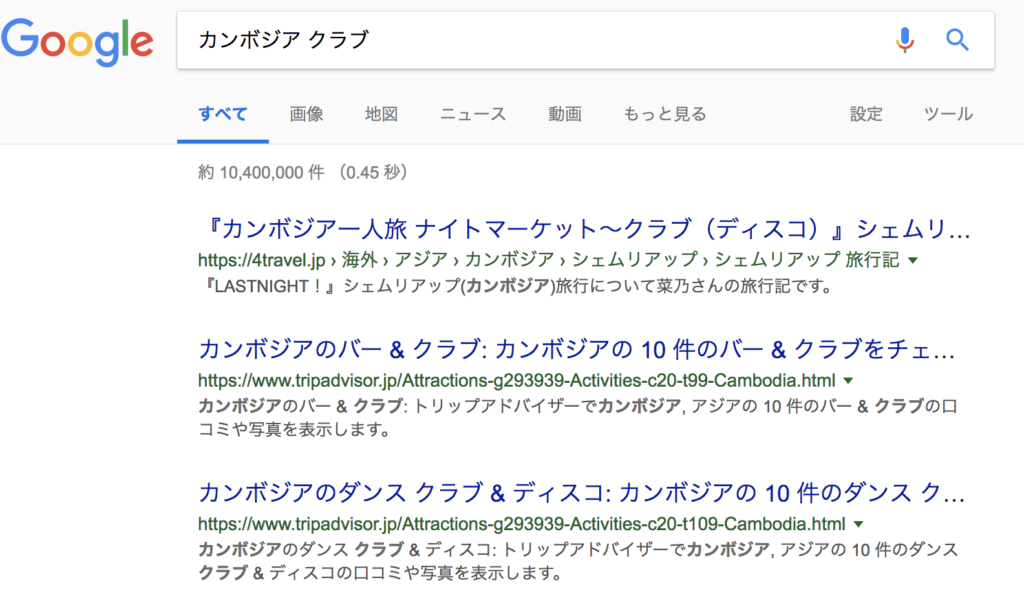Click the 4travel.jp breadcrumb URL
The height and width of the screenshot is (600, 1024).
tap(549, 260)
